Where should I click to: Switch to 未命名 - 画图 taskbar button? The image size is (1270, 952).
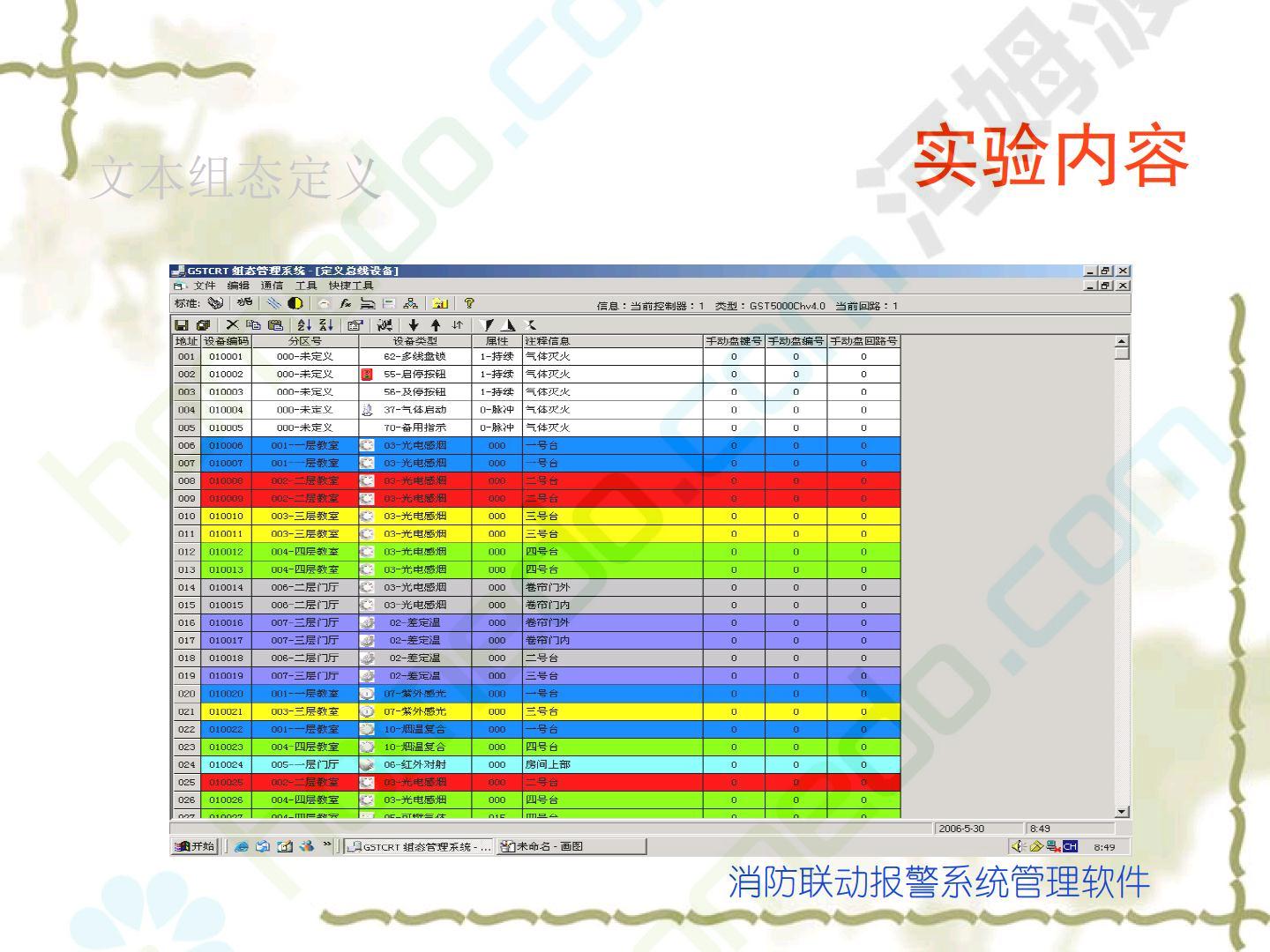coord(571,847)
